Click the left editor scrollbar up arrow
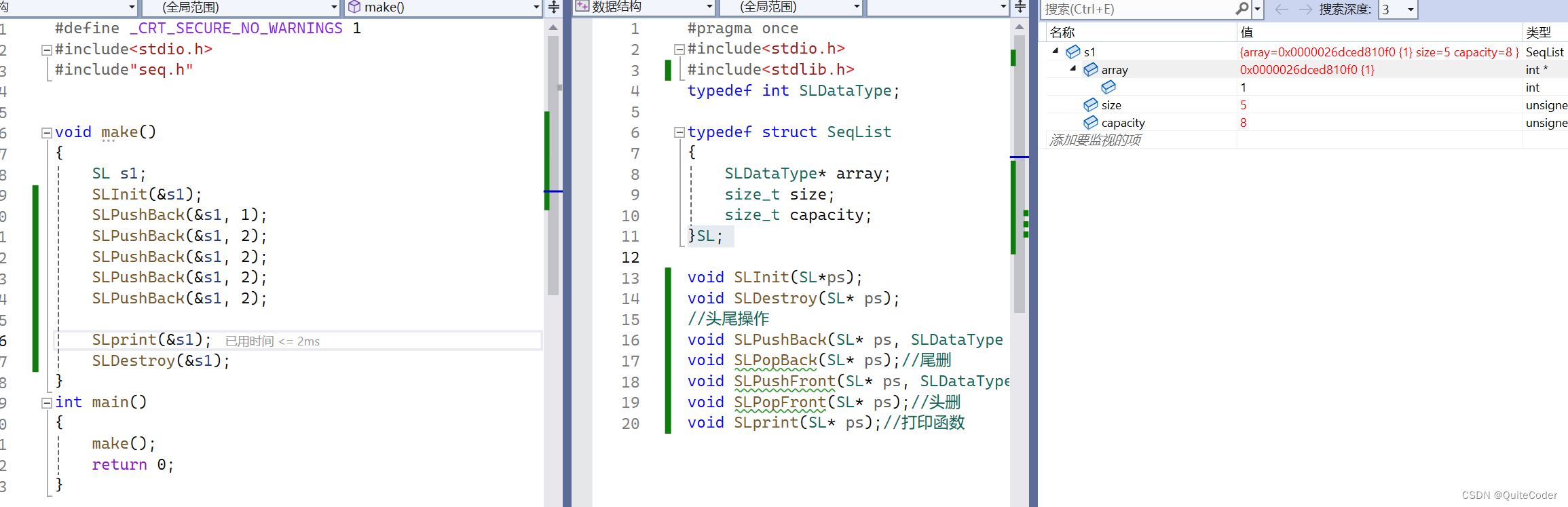The image size is (1568, 507). [553, 28]
